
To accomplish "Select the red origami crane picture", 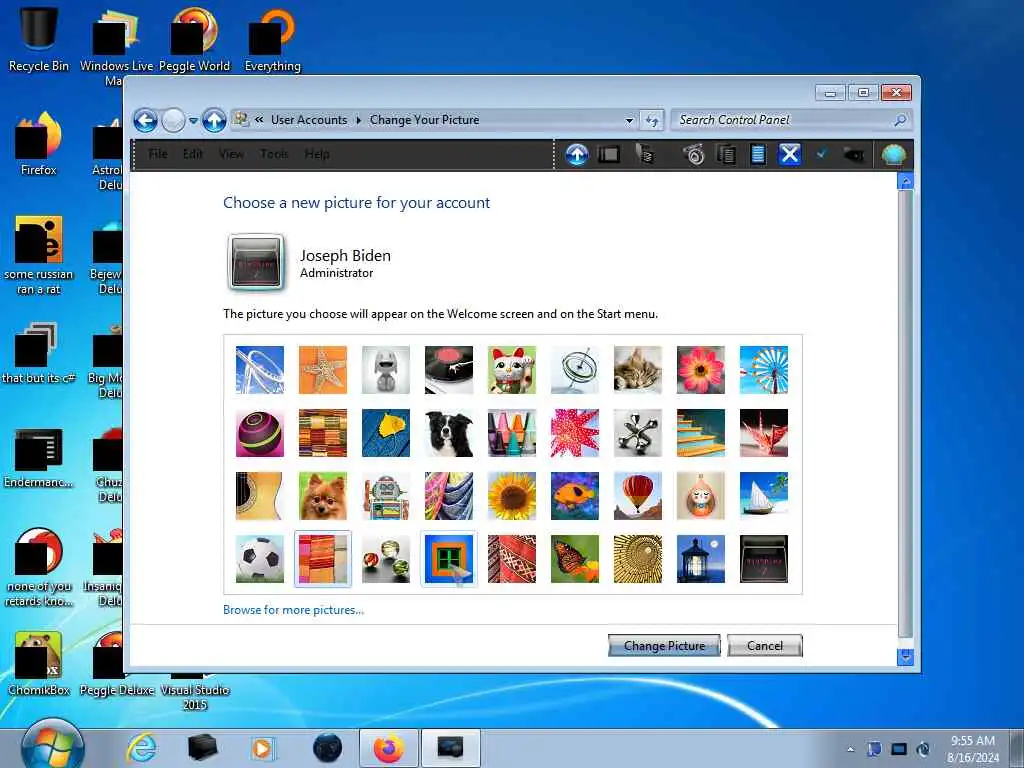I will click(x=764, y=433).
